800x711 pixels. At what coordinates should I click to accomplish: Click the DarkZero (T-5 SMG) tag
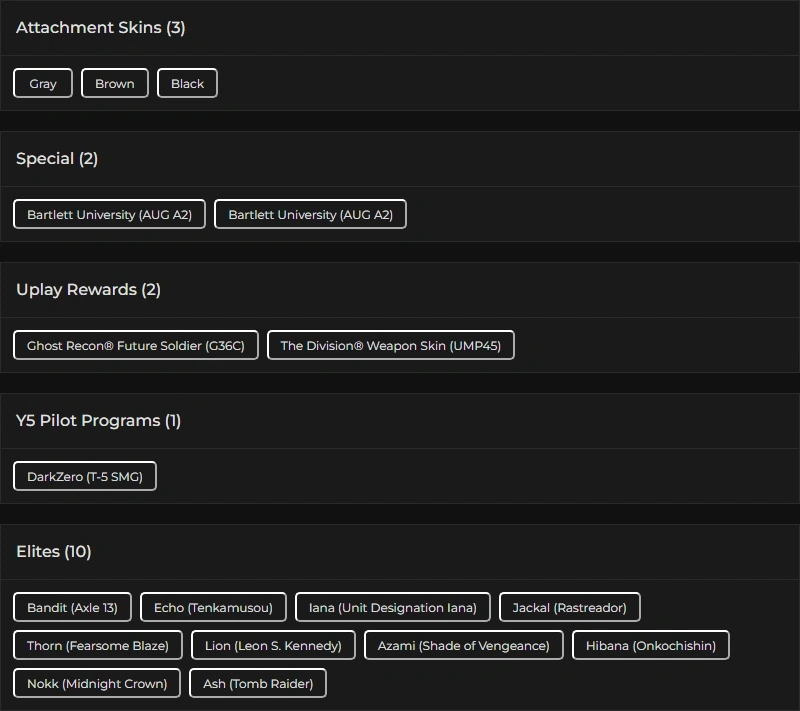[x=85, y=476]
